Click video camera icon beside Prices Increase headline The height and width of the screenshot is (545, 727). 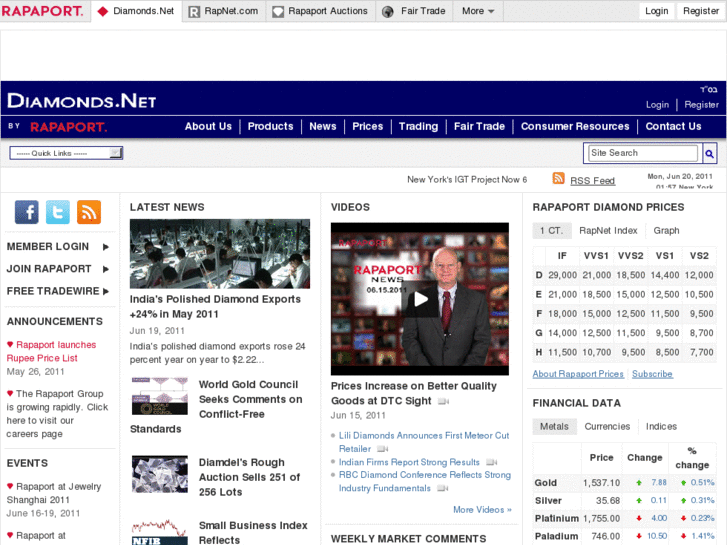click(443, 401)
